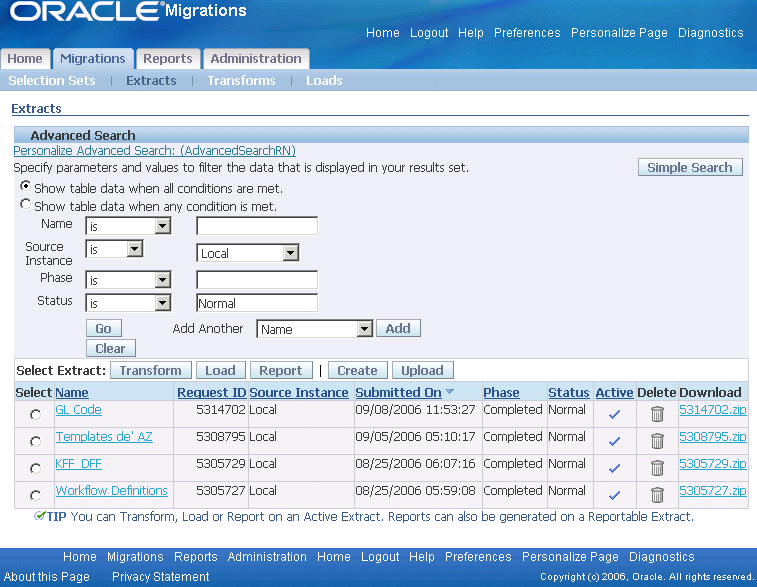Delete the KFF_DFF extract via trash icon
Viewport: 757px width, 587px height.
pyautogui.click(x=657, y=468)
